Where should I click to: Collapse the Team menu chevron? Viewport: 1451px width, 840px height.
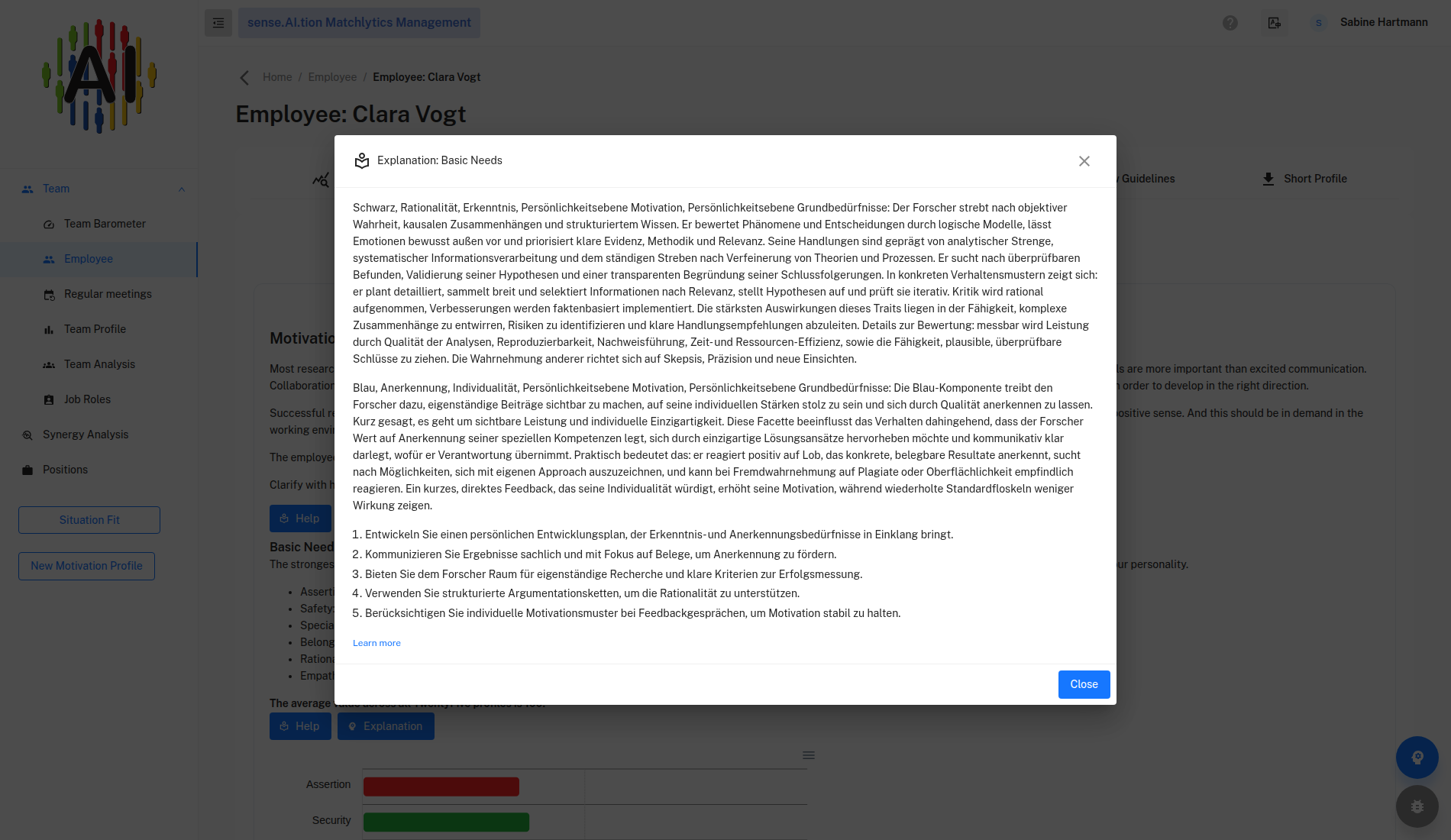[182, 189]
